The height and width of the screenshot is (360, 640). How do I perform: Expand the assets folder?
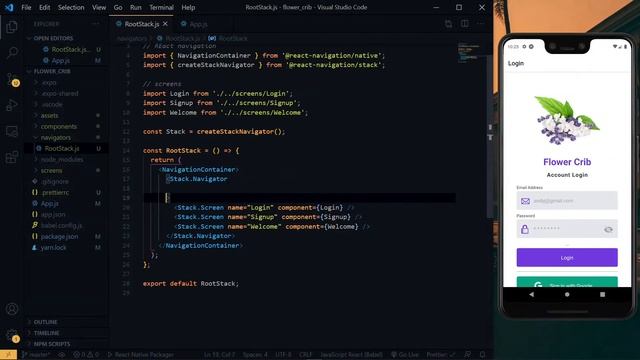tap(49, 116)
